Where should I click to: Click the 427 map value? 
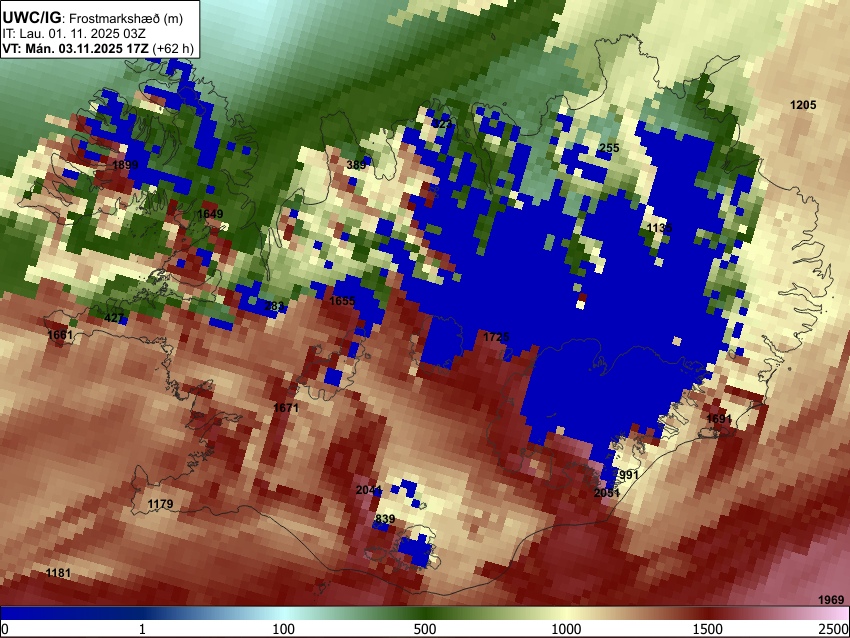tap(114, 318)
